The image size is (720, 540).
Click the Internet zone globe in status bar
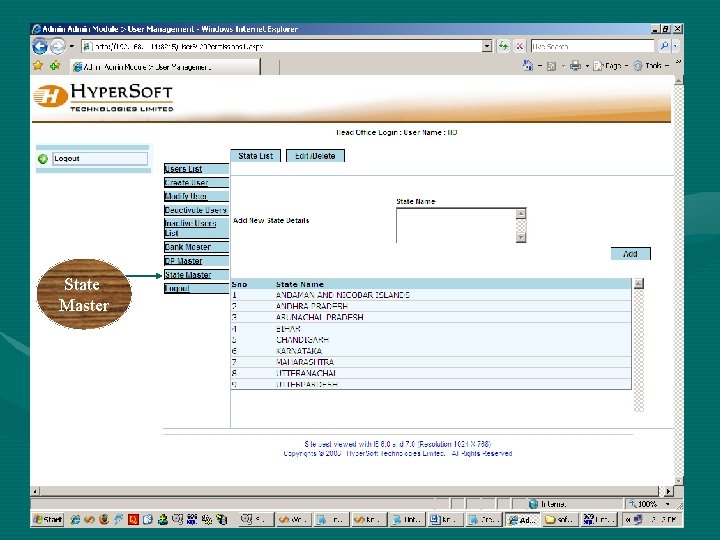(x=534, y=504)
